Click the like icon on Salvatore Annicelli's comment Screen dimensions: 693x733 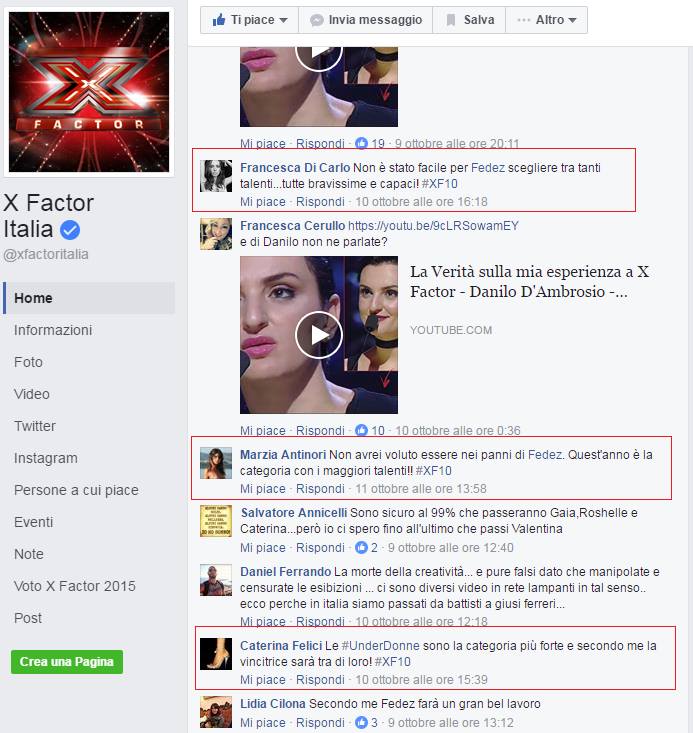point(361,547)
